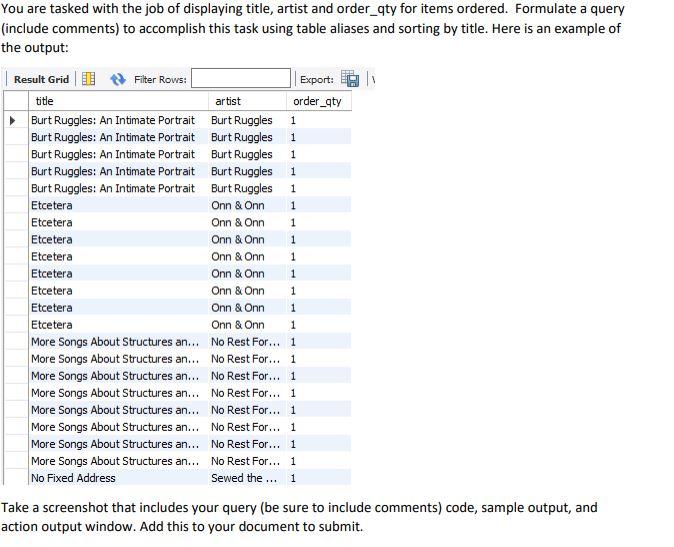Click the blue refresh arrows icon
Screen dimensions: 674x547
[x=118, y=79]
